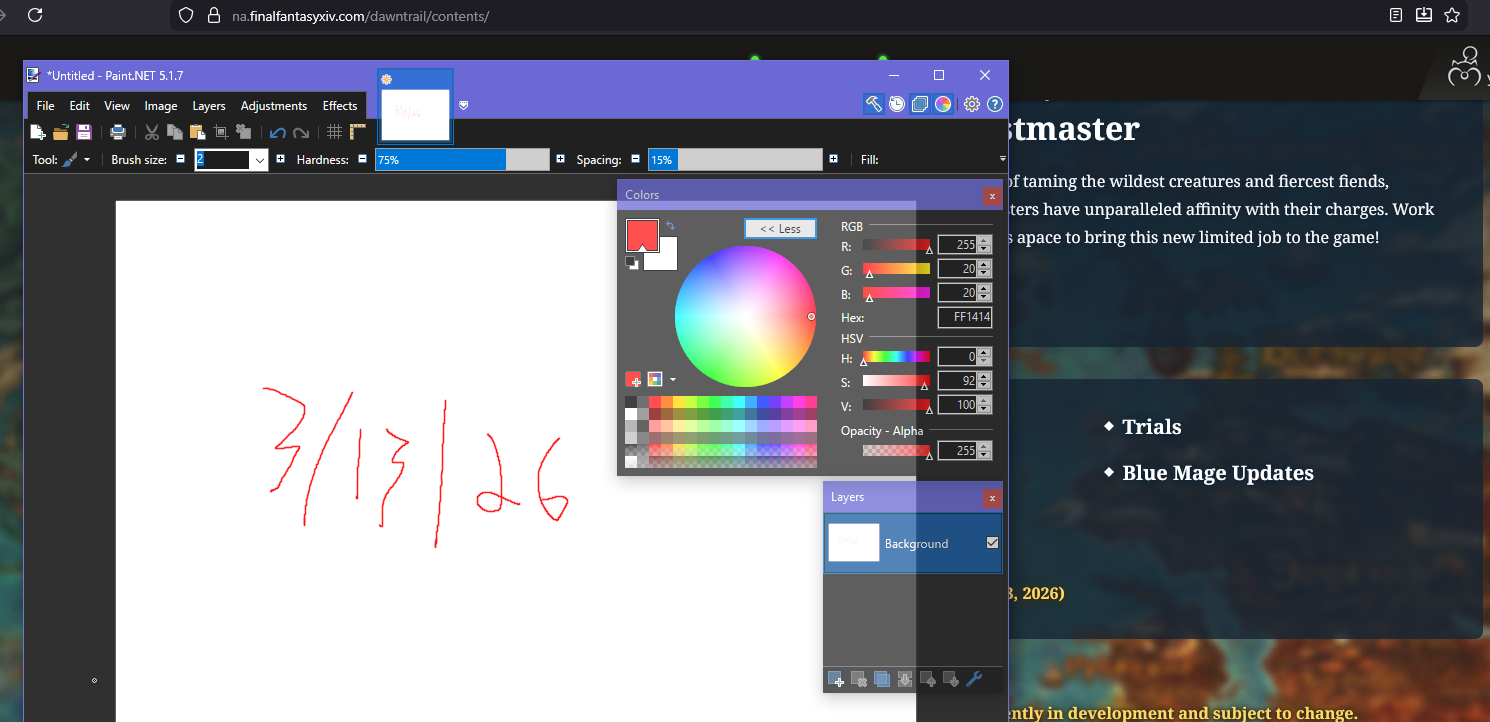Open an image file via the folder icon
Viewport: 1490px width, 722px height.
pos(61,132)
